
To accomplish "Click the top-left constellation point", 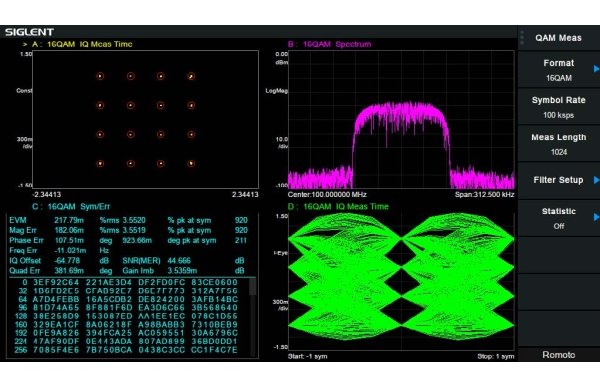I will (x=100, y=76).
